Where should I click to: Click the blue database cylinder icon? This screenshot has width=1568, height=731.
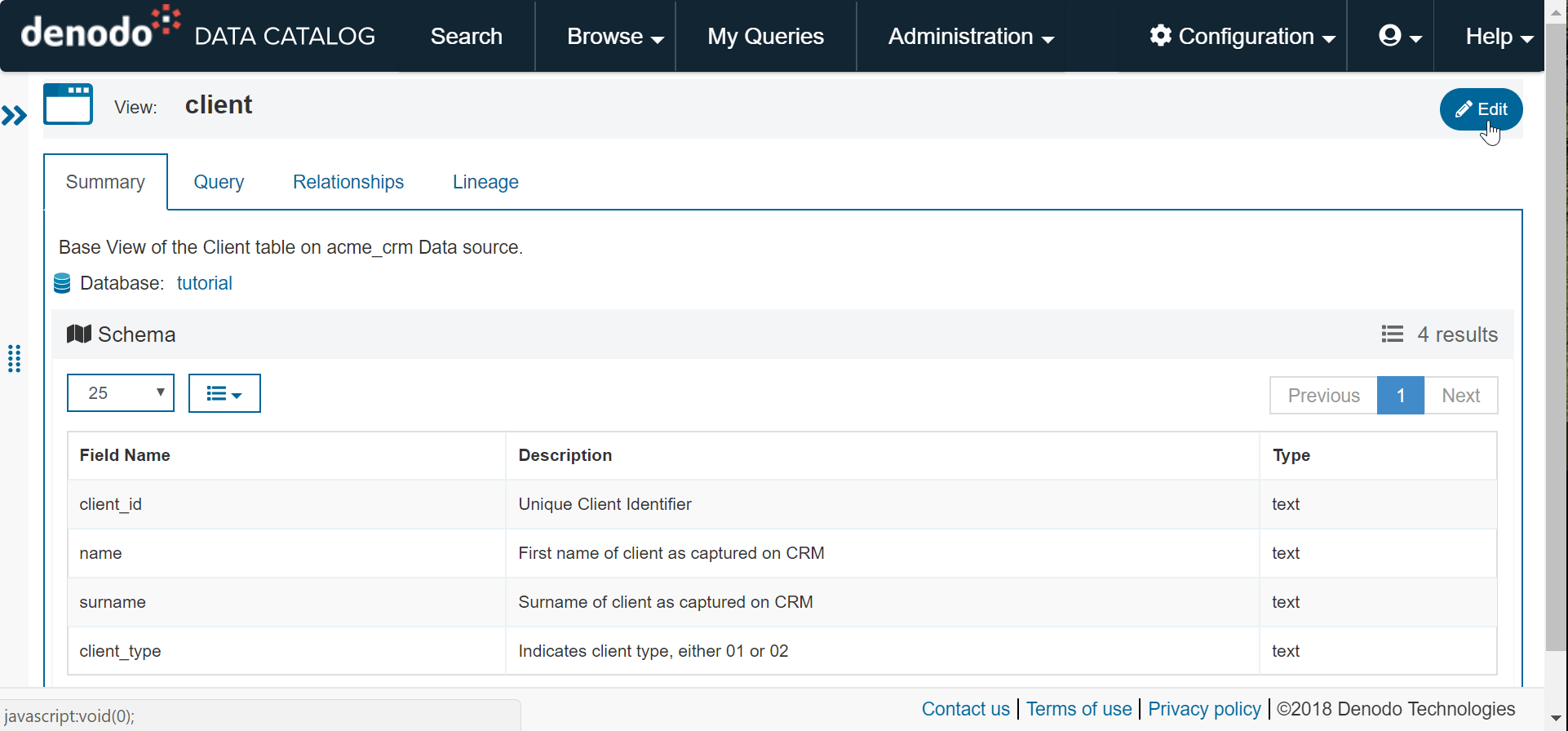click(62, 283)
